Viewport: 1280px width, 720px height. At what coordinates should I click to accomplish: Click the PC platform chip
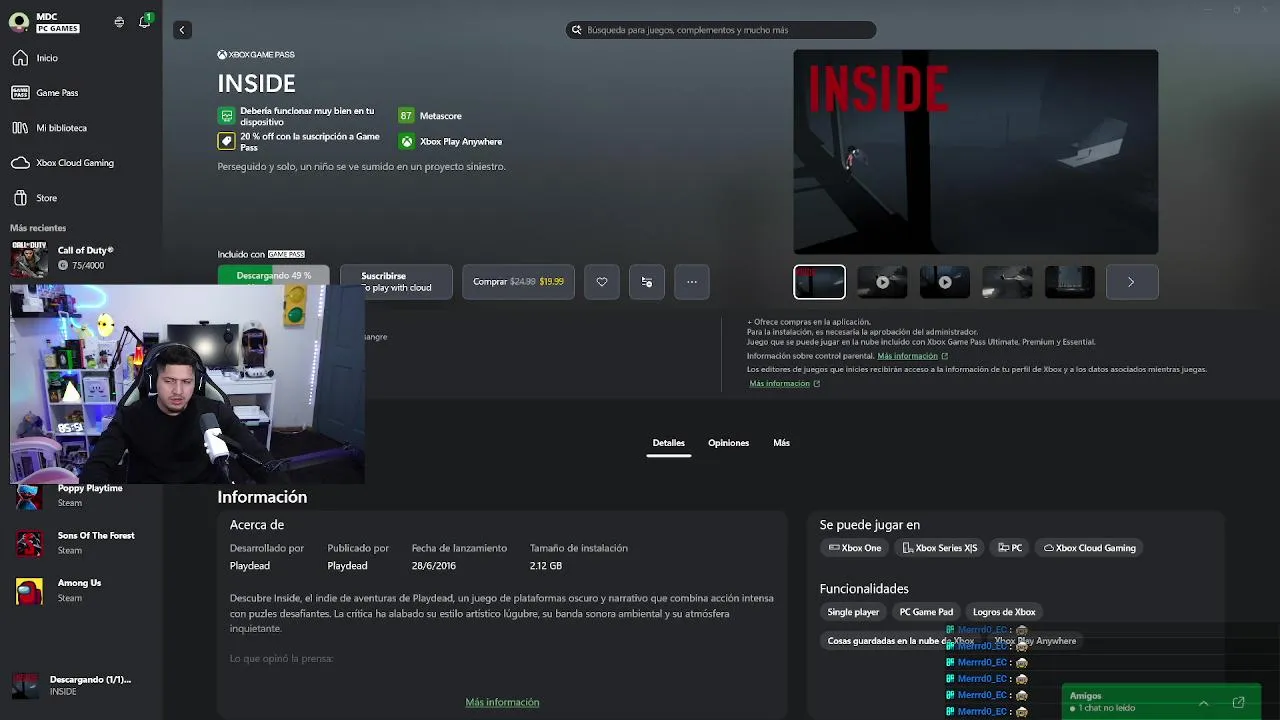[x=1010, y=548]
